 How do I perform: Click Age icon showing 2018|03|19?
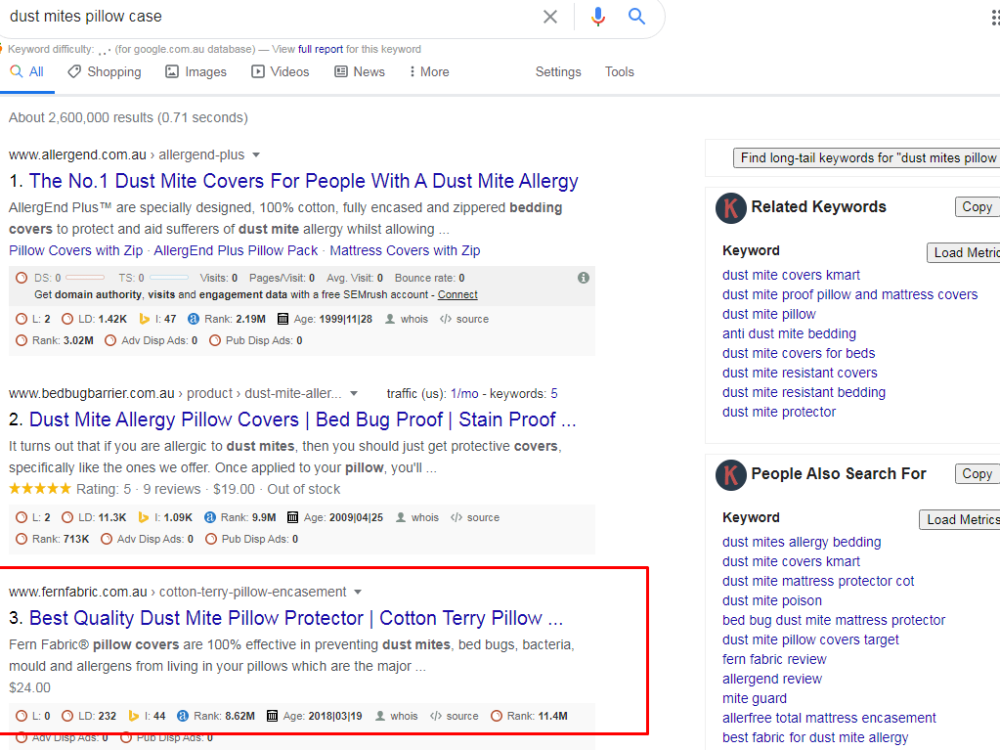tap(272, 716)
